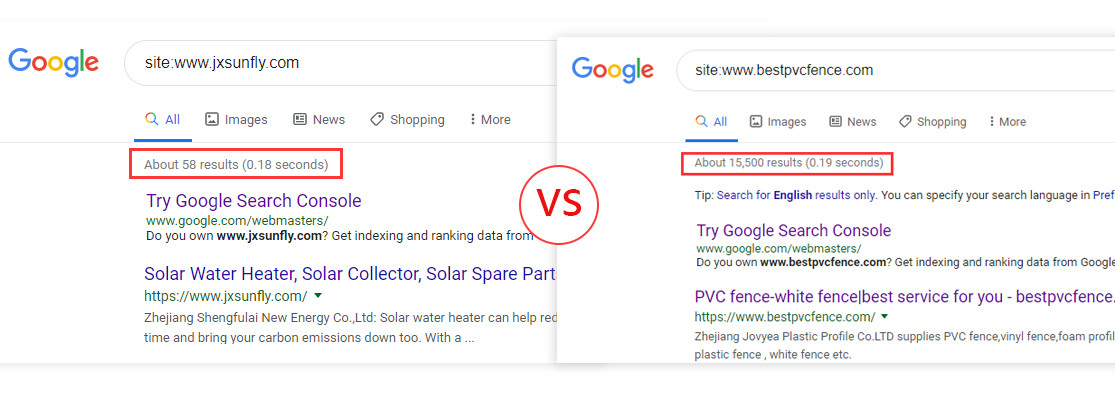
Task: Click the left Try Google Search Console link
Action: (254, 200)
